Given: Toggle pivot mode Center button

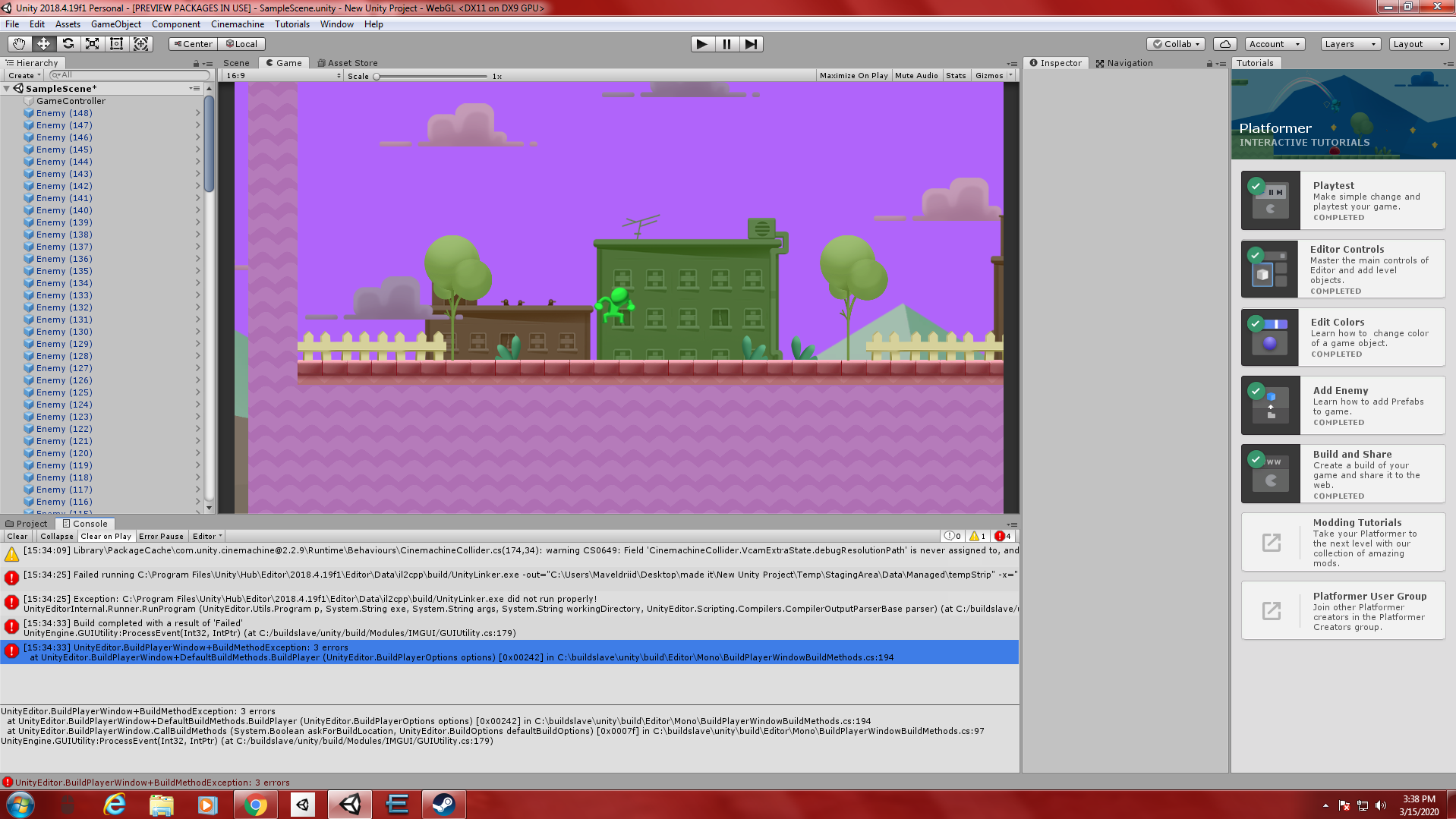Looking at the screenshot, I should click(193, 44).
